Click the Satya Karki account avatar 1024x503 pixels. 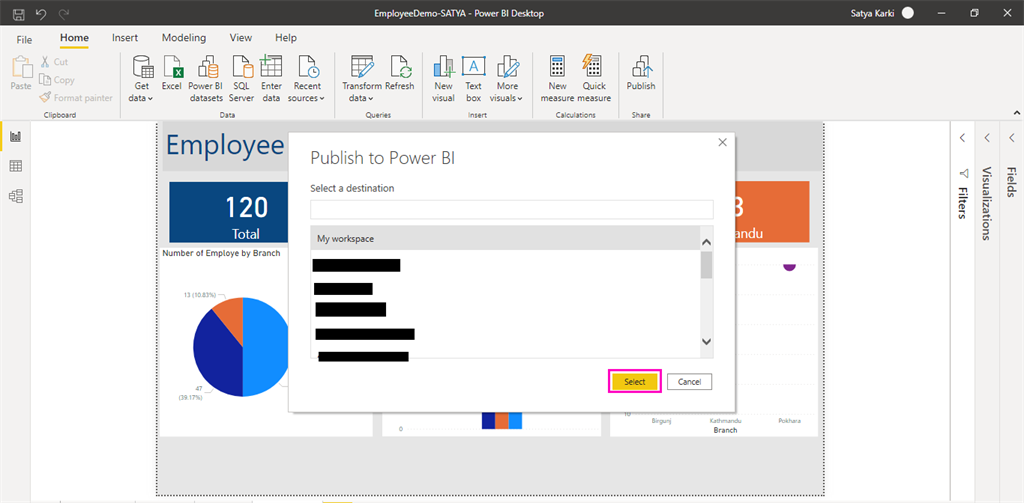[907, 13]
